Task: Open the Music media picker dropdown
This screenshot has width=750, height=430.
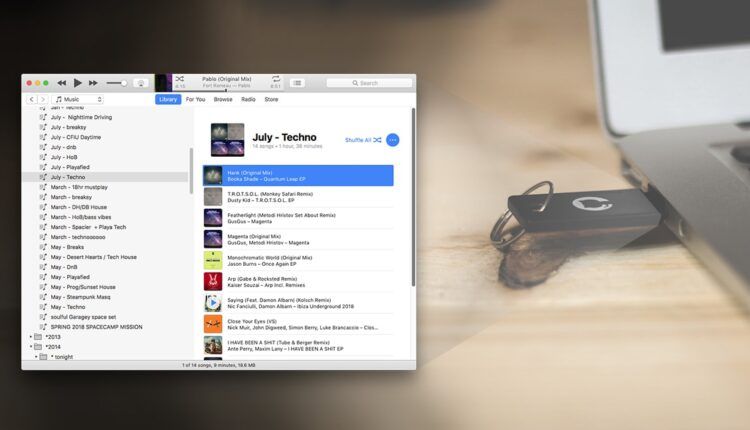Action: point(77,99)
